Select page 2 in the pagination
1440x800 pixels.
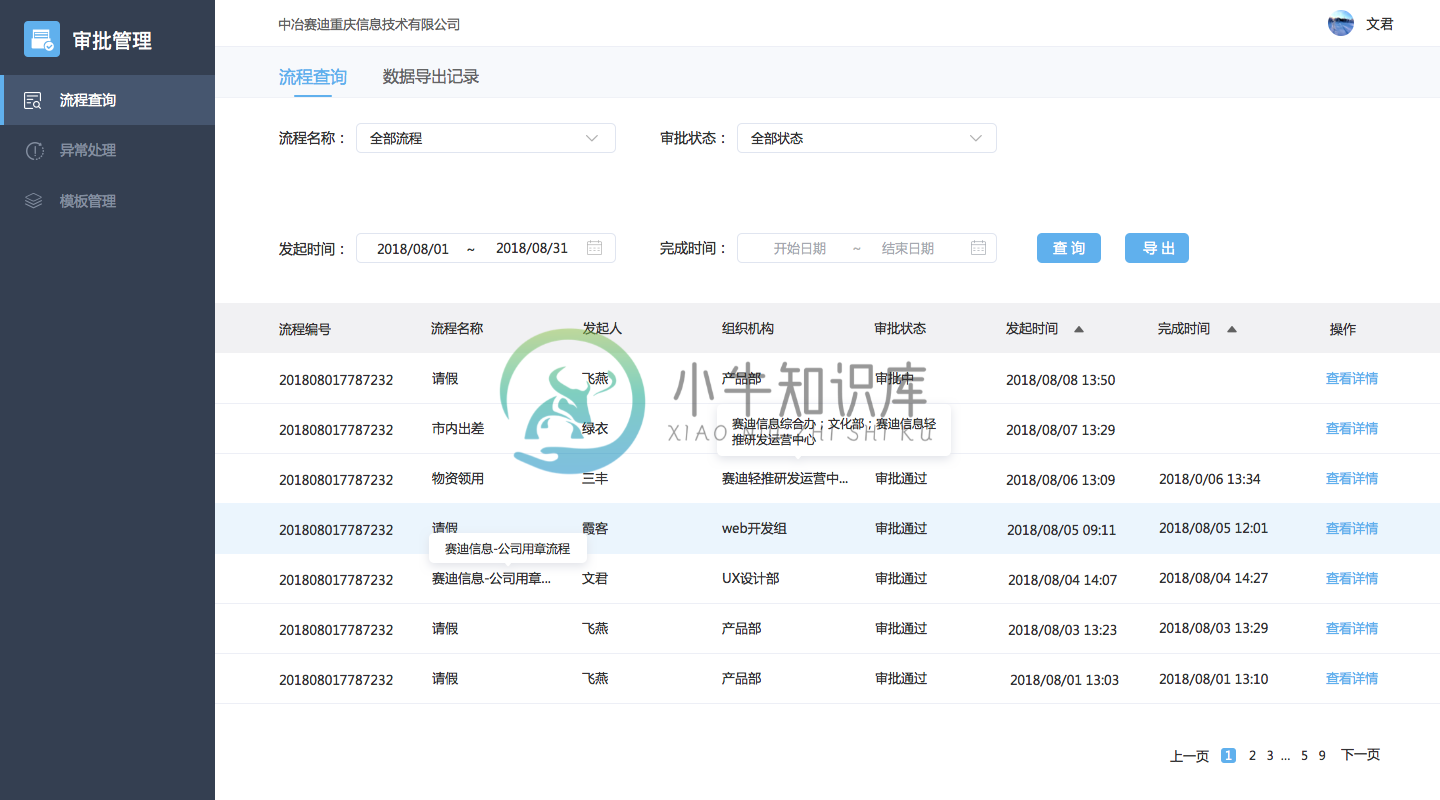1252,756
